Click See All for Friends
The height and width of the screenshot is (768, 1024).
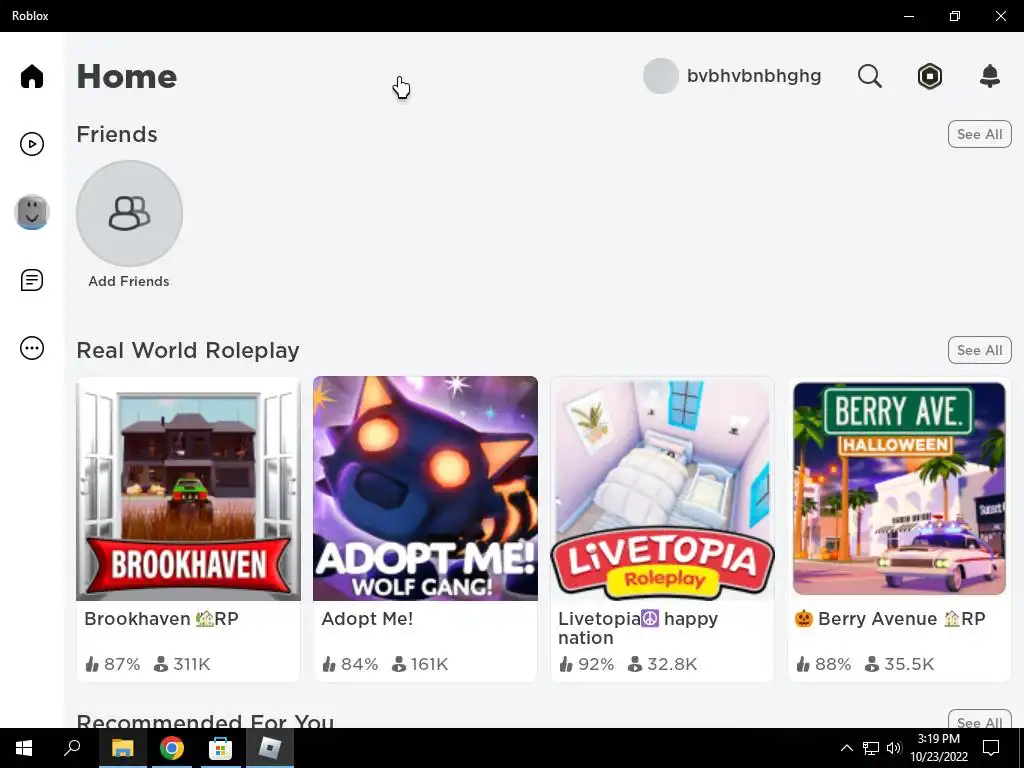click(980, 134)
